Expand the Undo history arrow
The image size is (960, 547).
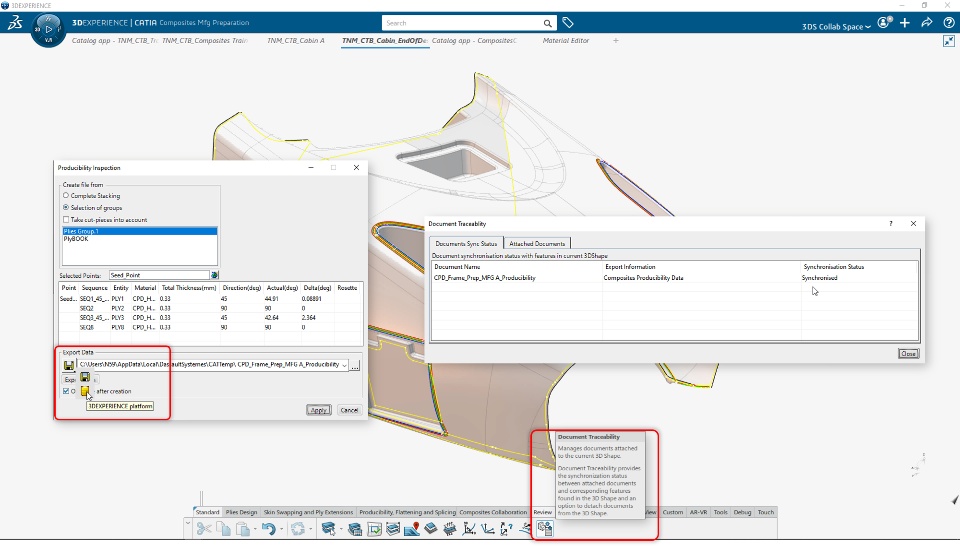[x=281, y=529]
